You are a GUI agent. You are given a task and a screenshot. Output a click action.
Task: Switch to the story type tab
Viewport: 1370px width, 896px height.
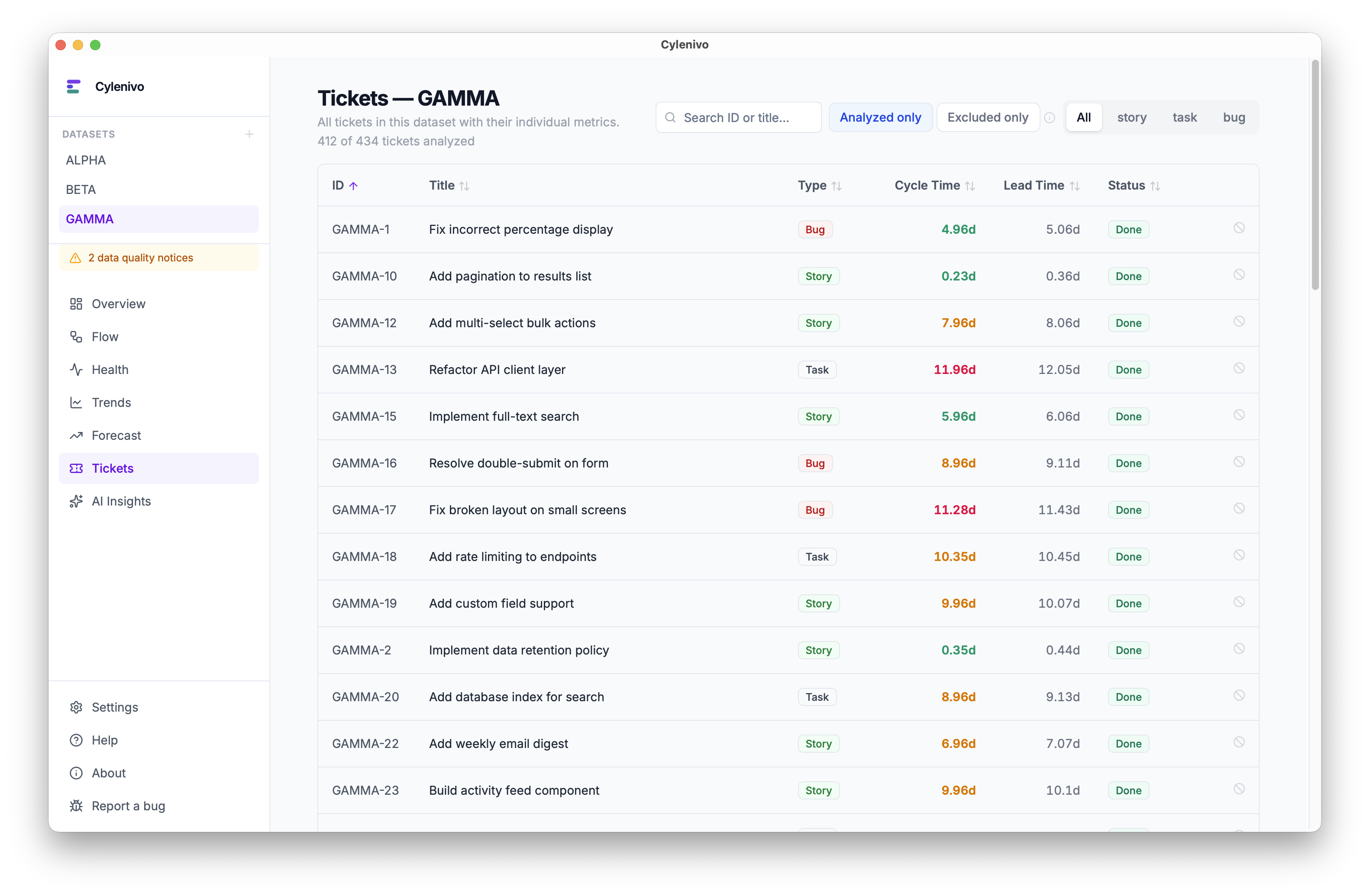(1131, 117)
